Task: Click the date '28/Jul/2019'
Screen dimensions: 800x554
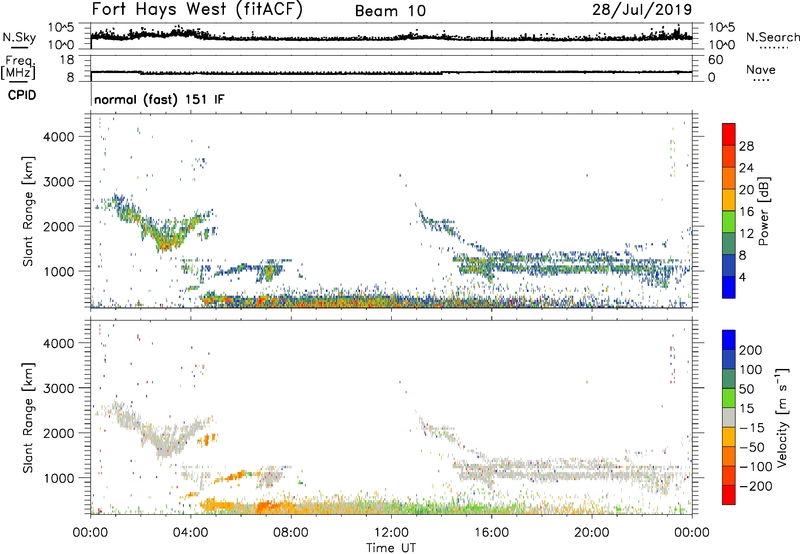Action: pyautogui.click(x=642, y=10)
